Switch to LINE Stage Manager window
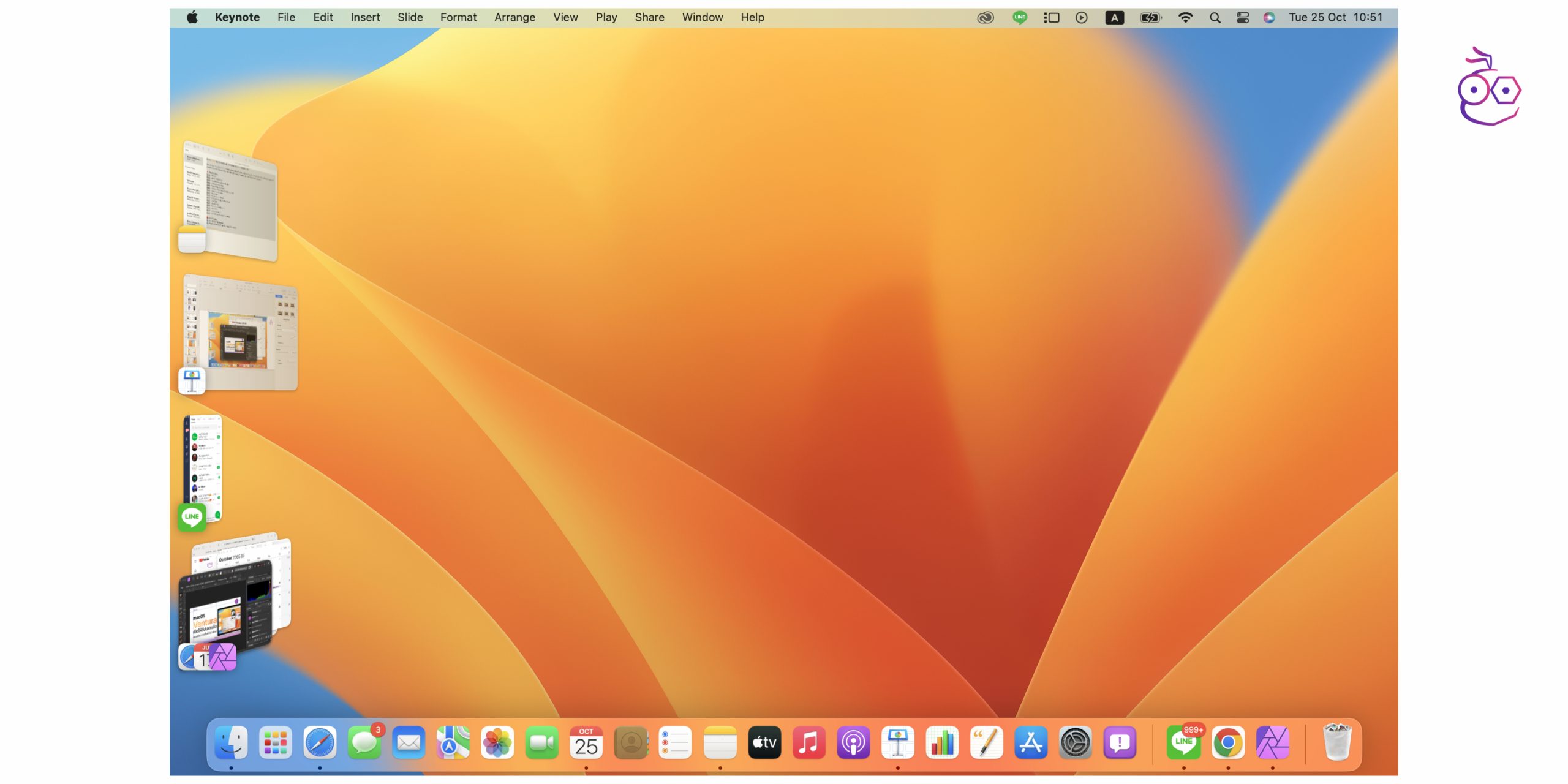Image resolution: width=1568 pixels, height=784 pixels. 203,469
